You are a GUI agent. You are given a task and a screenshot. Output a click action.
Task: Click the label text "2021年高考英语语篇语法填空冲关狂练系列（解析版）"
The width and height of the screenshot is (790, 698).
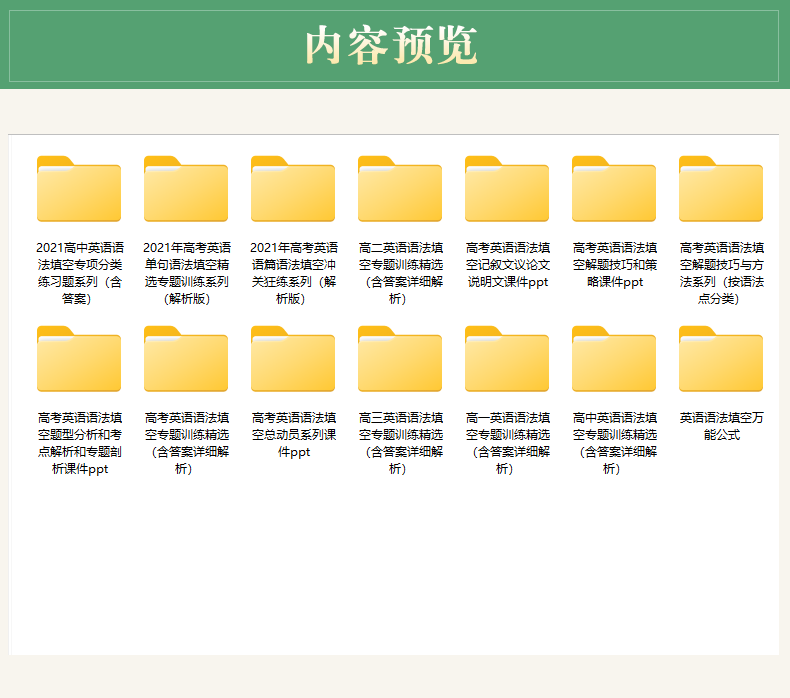coord(294,273)
